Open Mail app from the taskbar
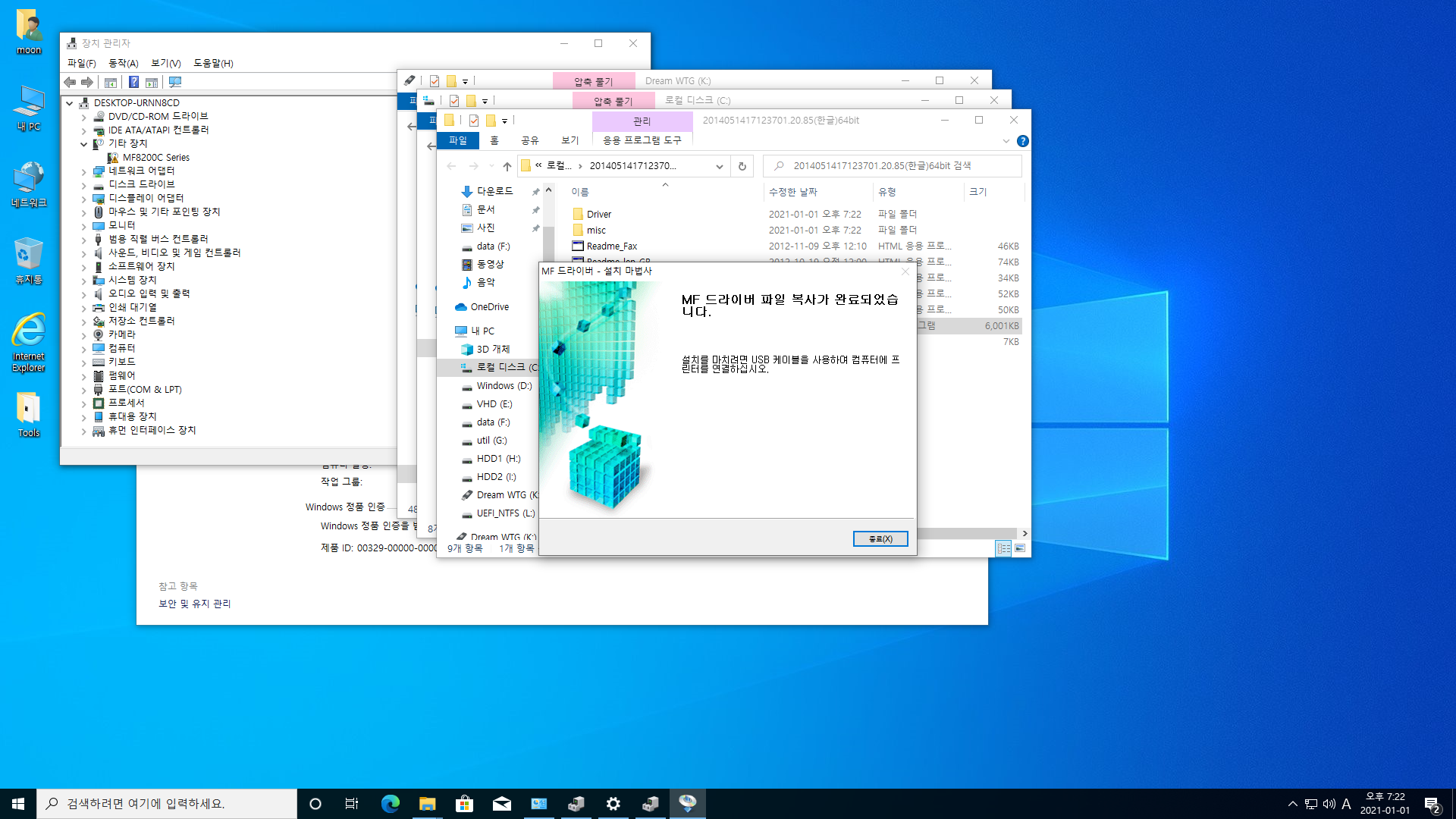1456x819 pixels. [502, 804]
